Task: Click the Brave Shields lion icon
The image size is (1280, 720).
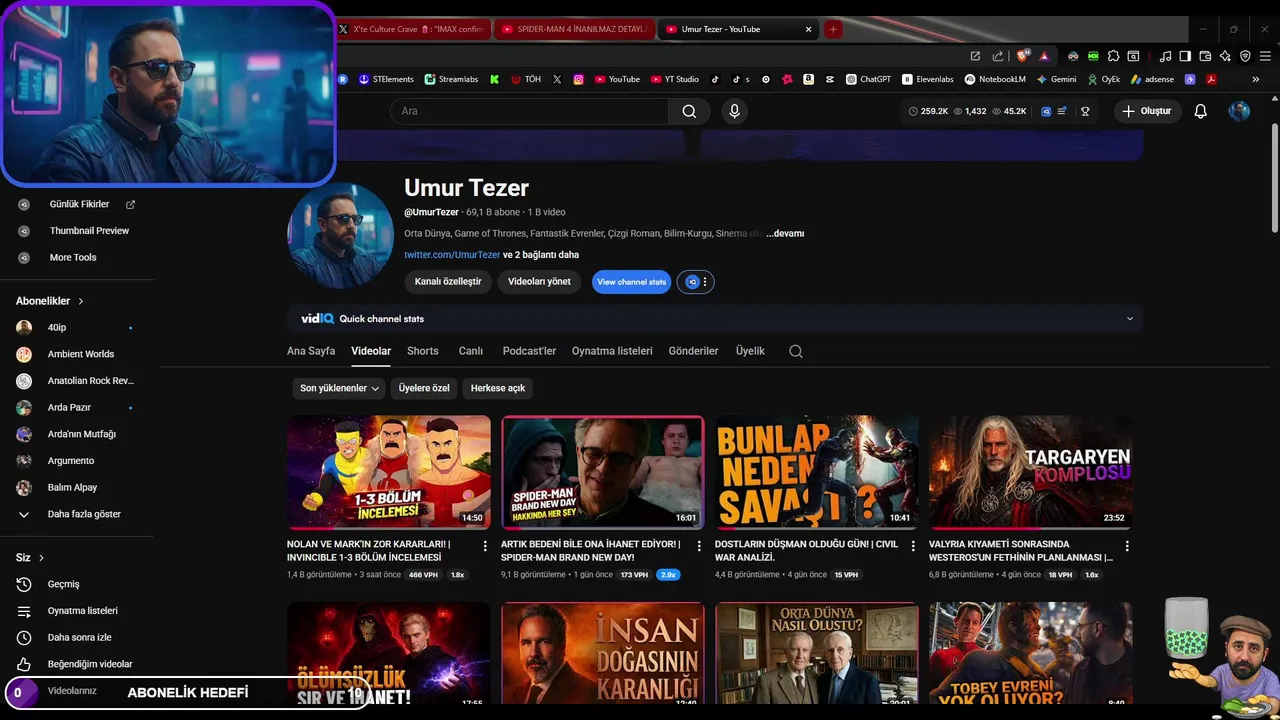Action: click(x=1022, y=56)
